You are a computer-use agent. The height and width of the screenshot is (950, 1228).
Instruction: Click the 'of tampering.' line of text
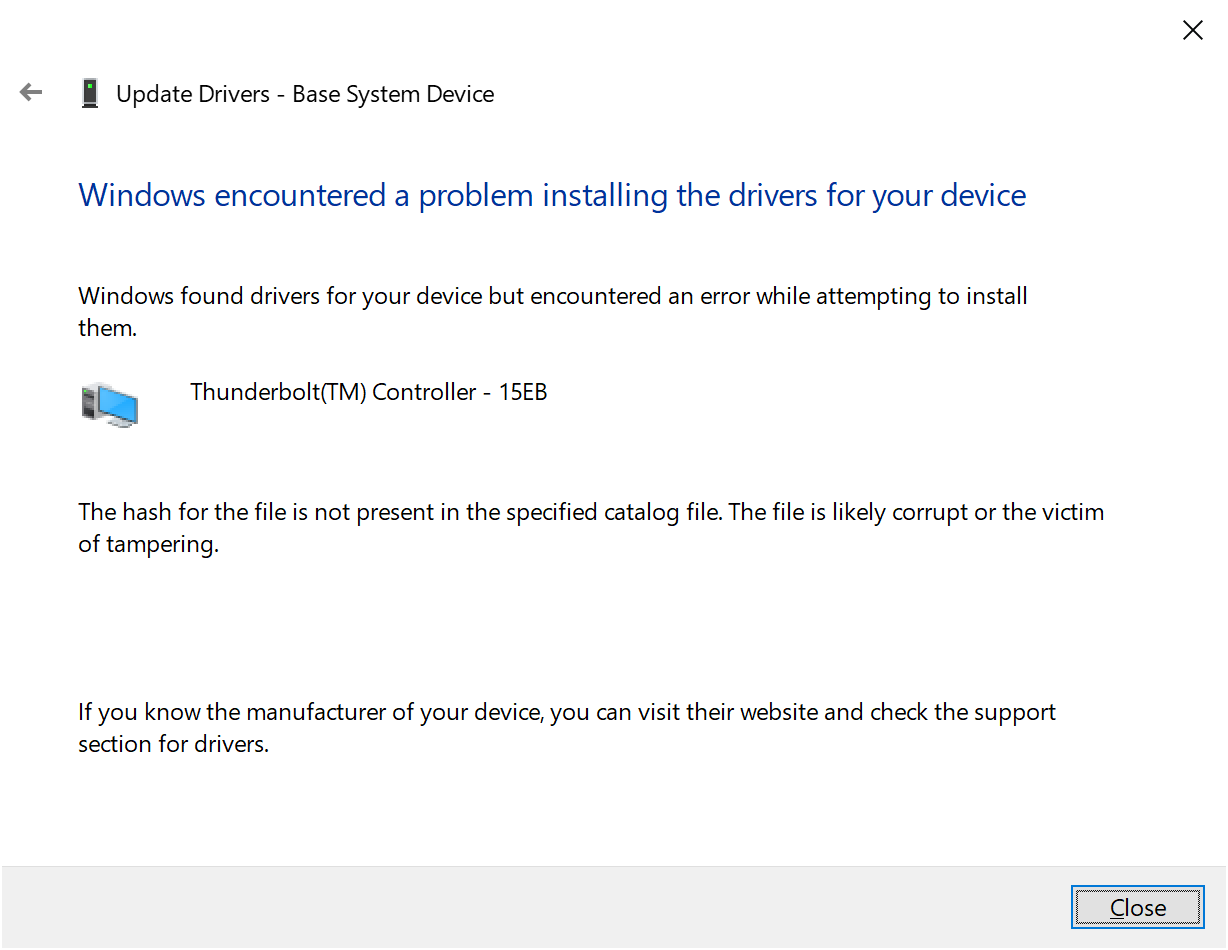148,545
